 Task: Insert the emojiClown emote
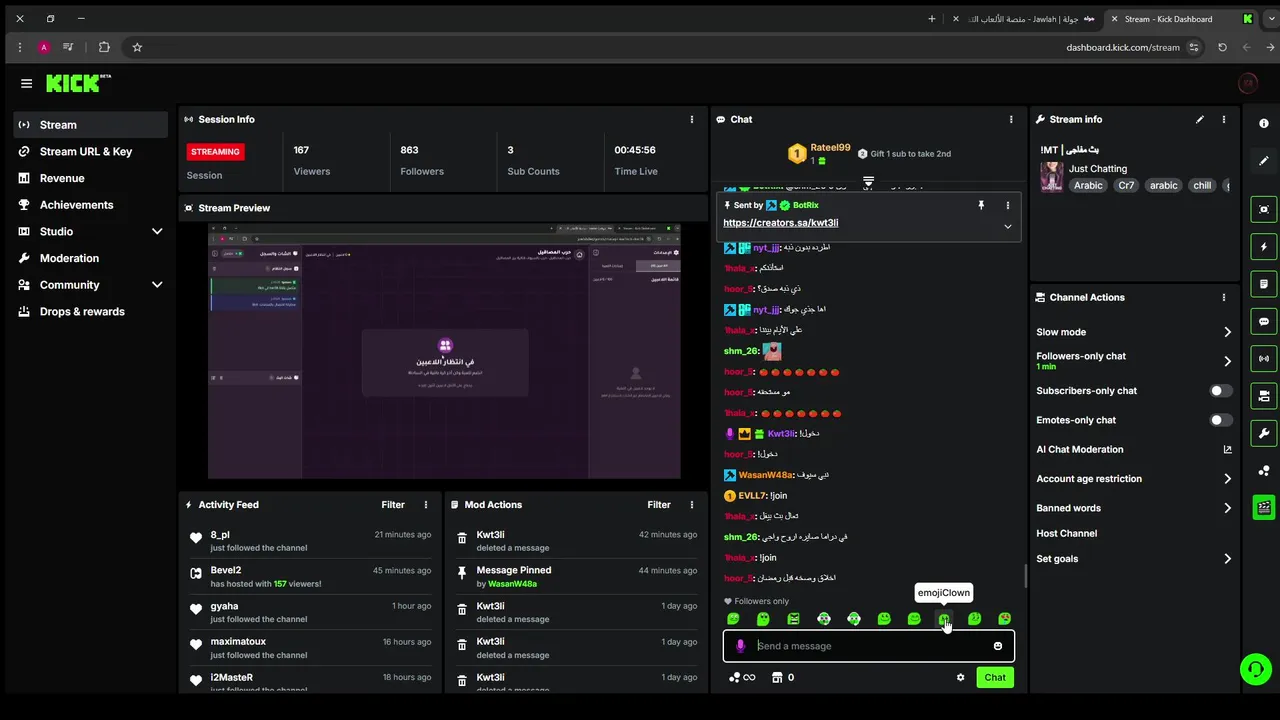point(944,619)
